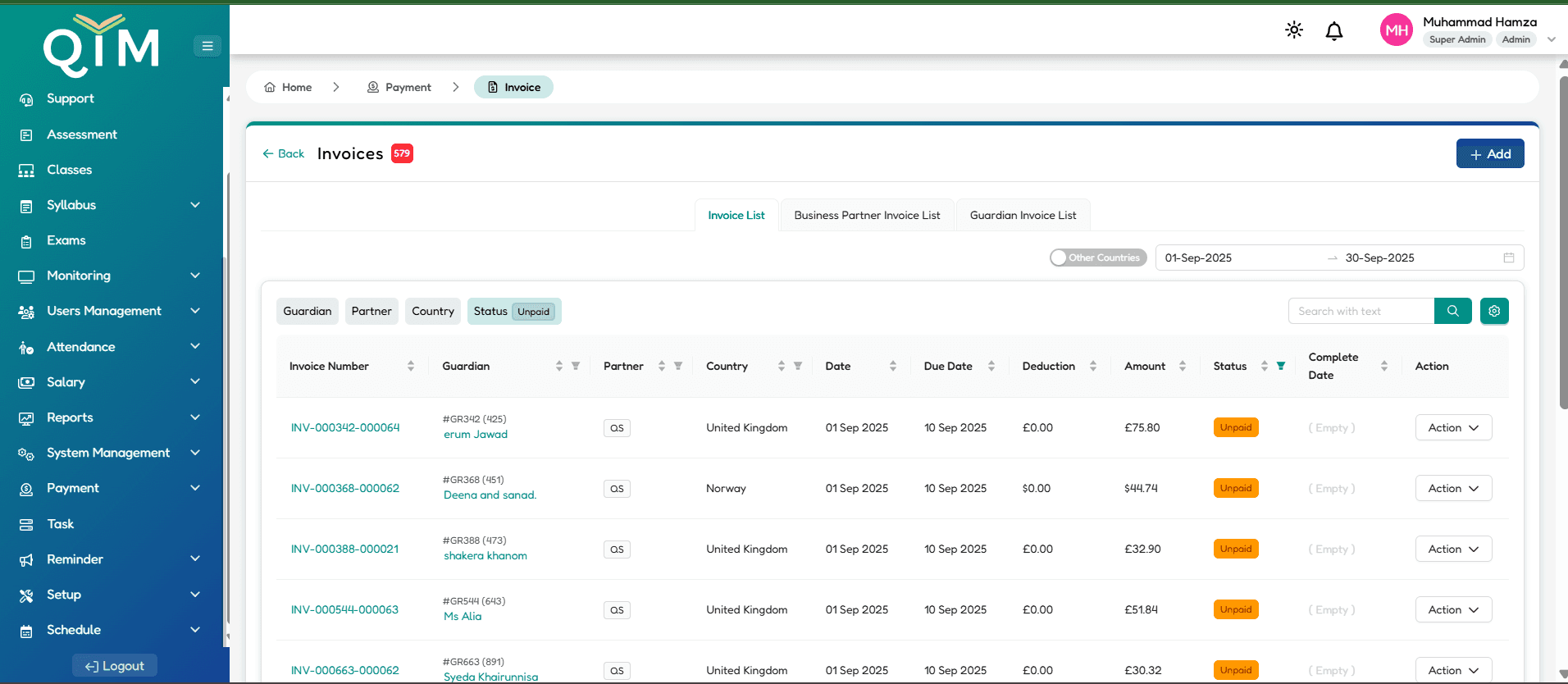Toggle the Other Countries switch
This screenshot has width=1568, height=684.
[x=1098, y=258]
